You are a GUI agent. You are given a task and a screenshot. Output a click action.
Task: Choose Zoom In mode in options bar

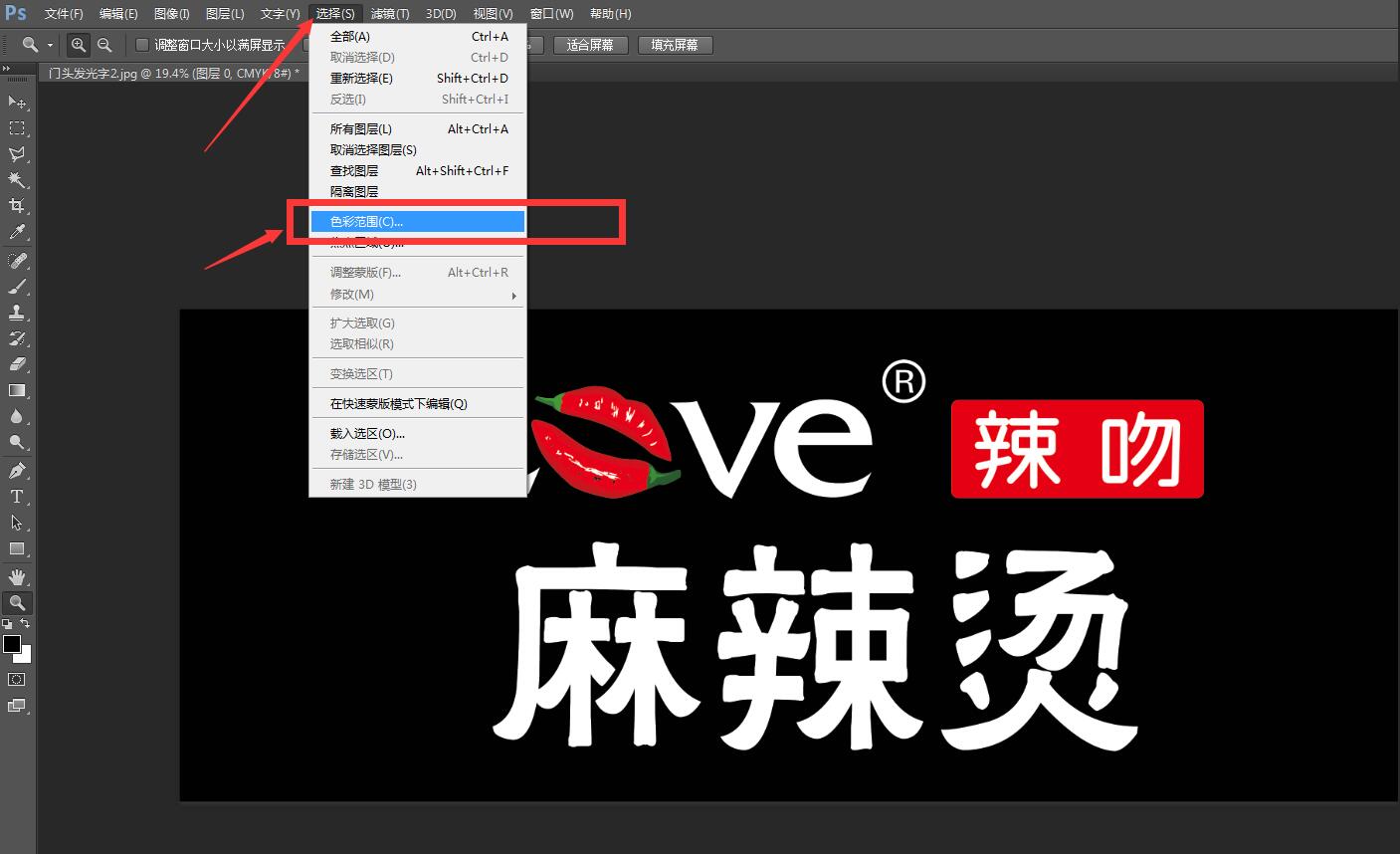tap(78, 45)
